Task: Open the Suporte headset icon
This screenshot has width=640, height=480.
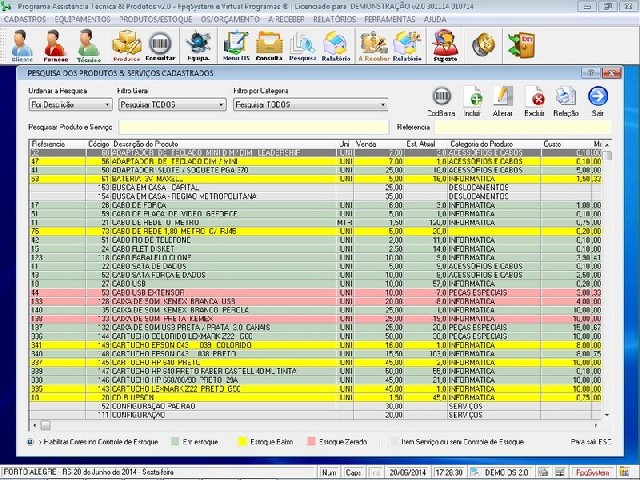Action: coord(445,45)
